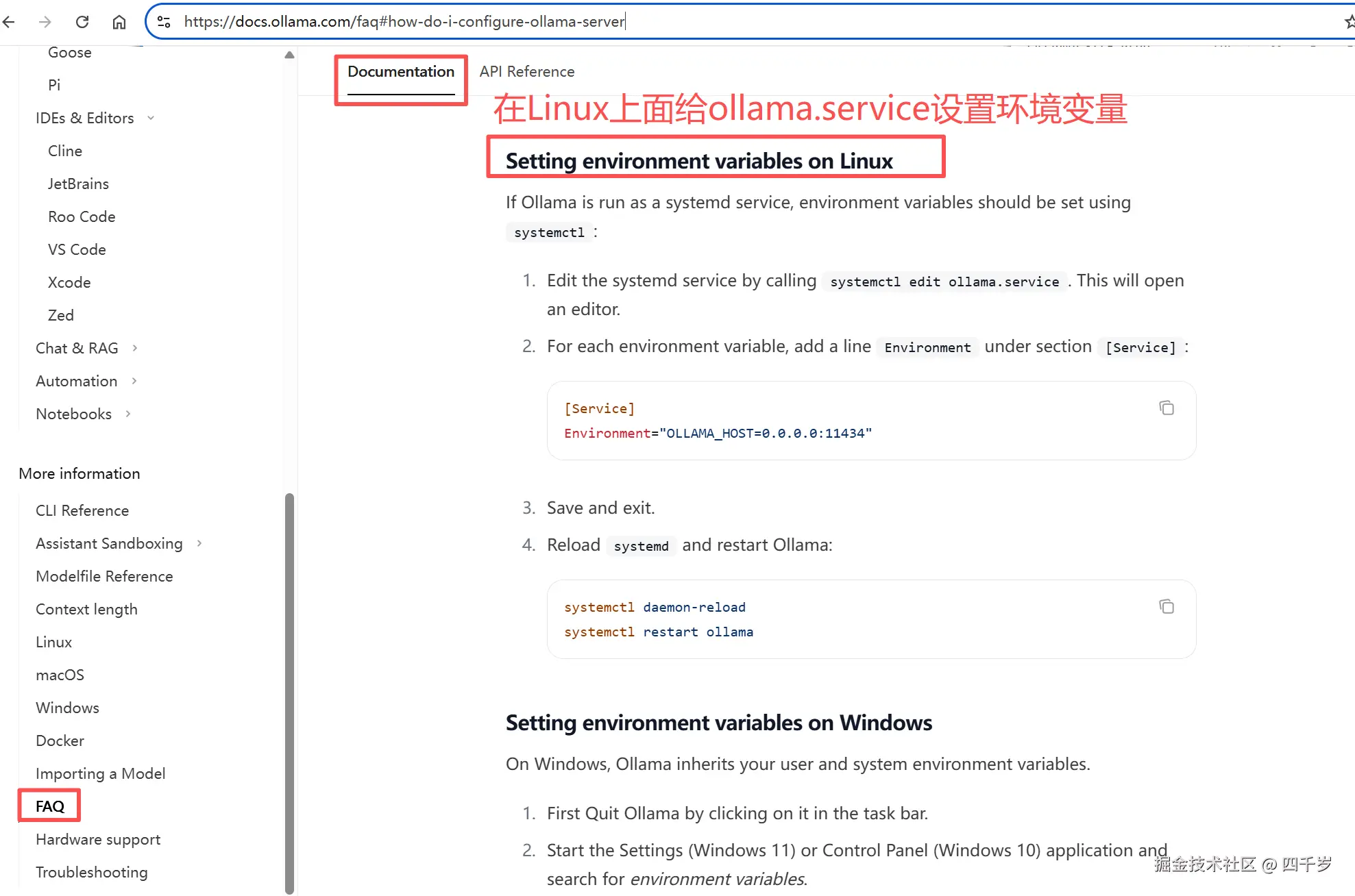Open the Modelfile Reference page

click(x=103, y=576)
